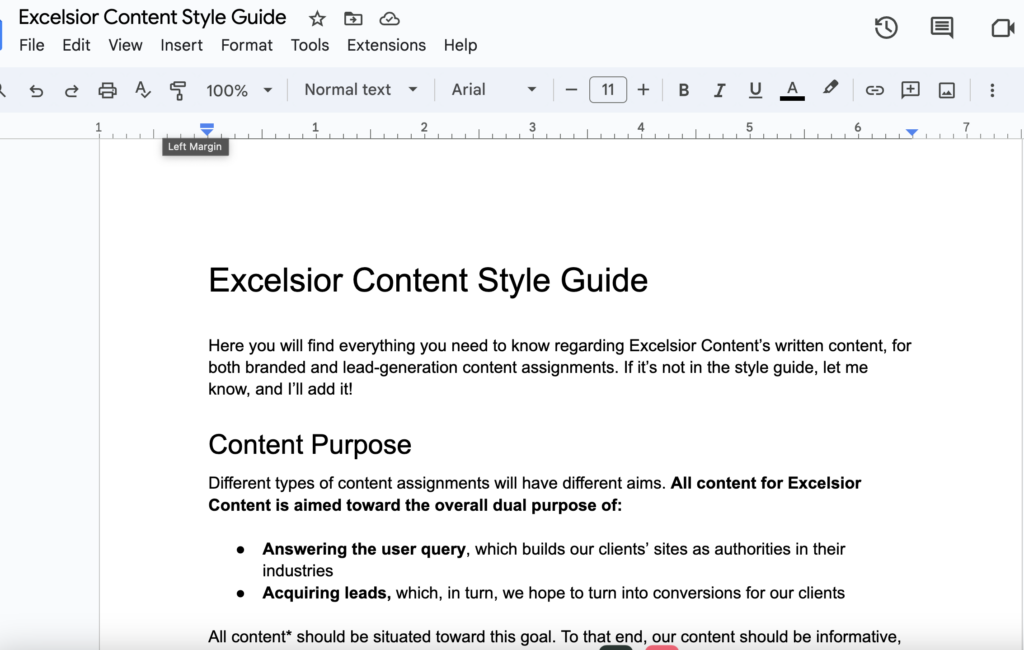Select the Paint format tool

coord(177,89)
